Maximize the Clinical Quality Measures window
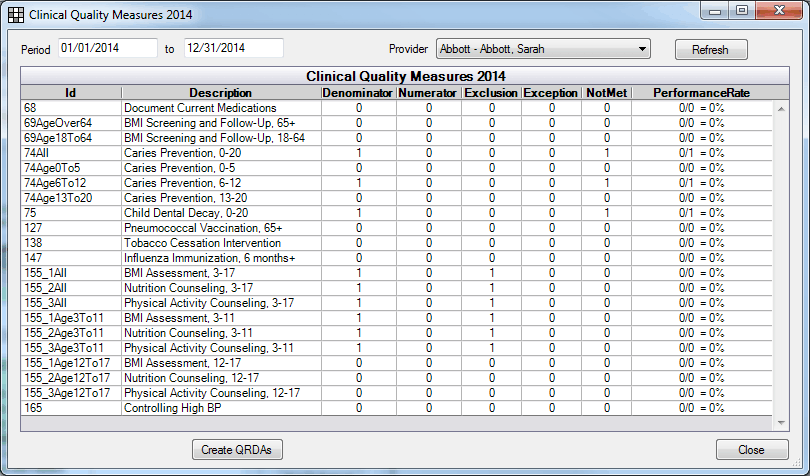 pyautogui.click(x=741, y=12)
